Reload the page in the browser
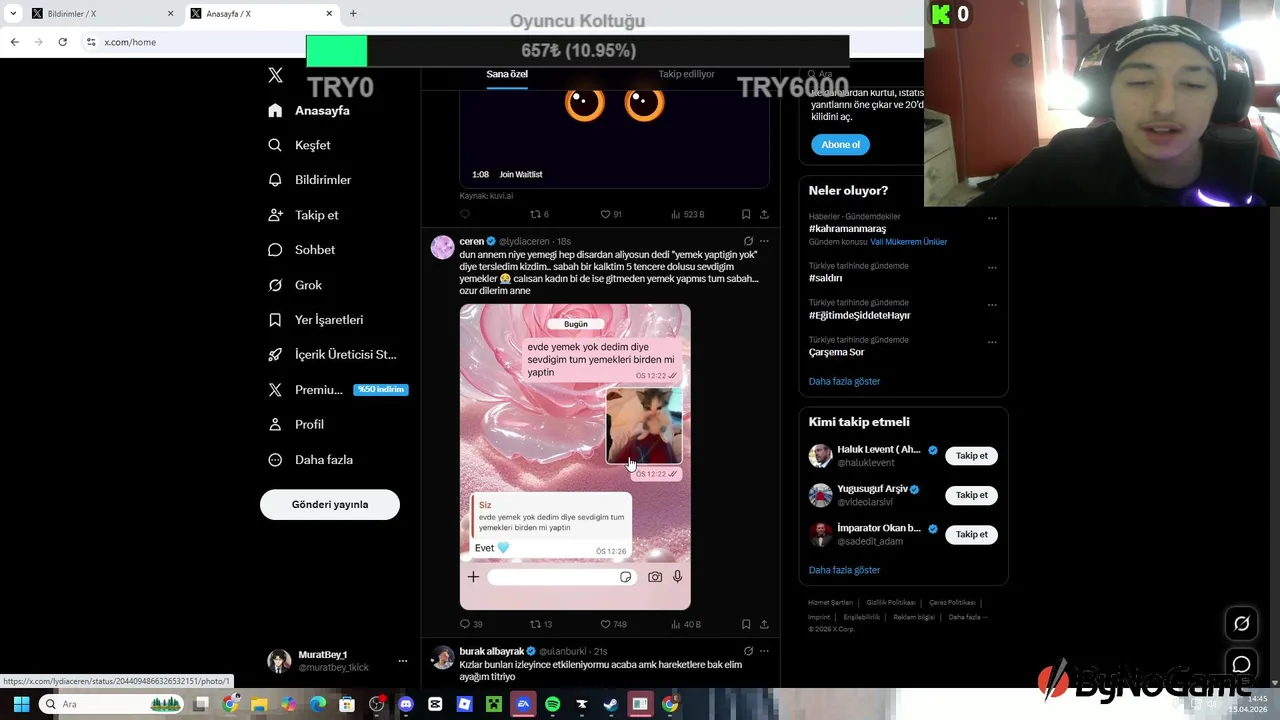 coord(62,42)
